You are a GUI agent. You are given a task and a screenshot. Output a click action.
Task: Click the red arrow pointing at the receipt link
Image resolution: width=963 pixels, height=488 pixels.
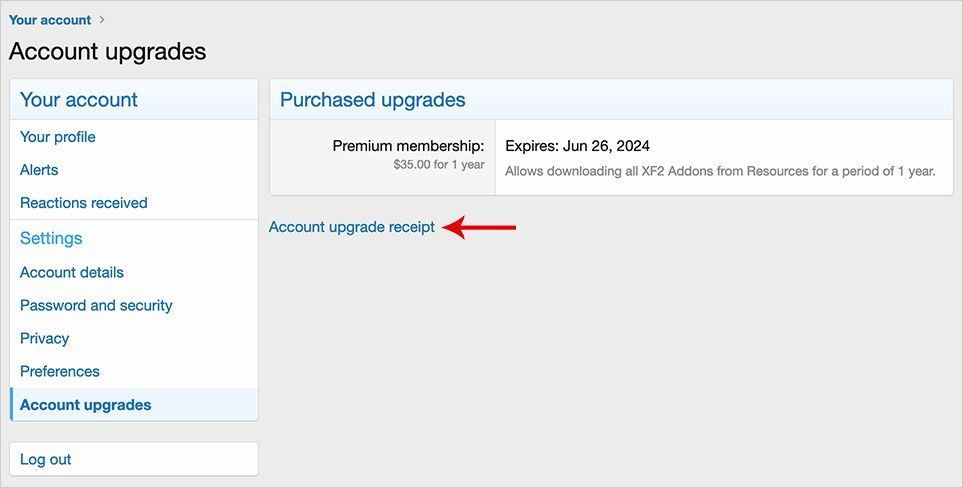(x=480, y=228)
